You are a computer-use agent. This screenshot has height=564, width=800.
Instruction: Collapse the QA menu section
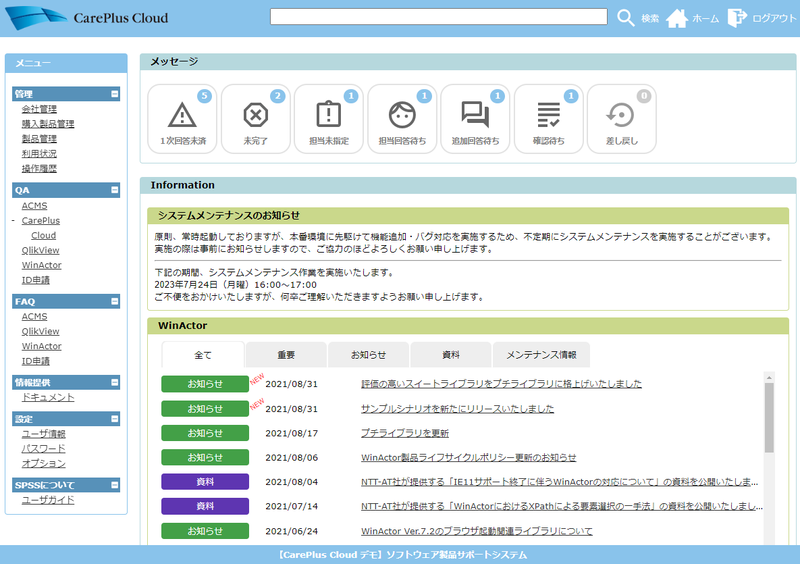115,189
